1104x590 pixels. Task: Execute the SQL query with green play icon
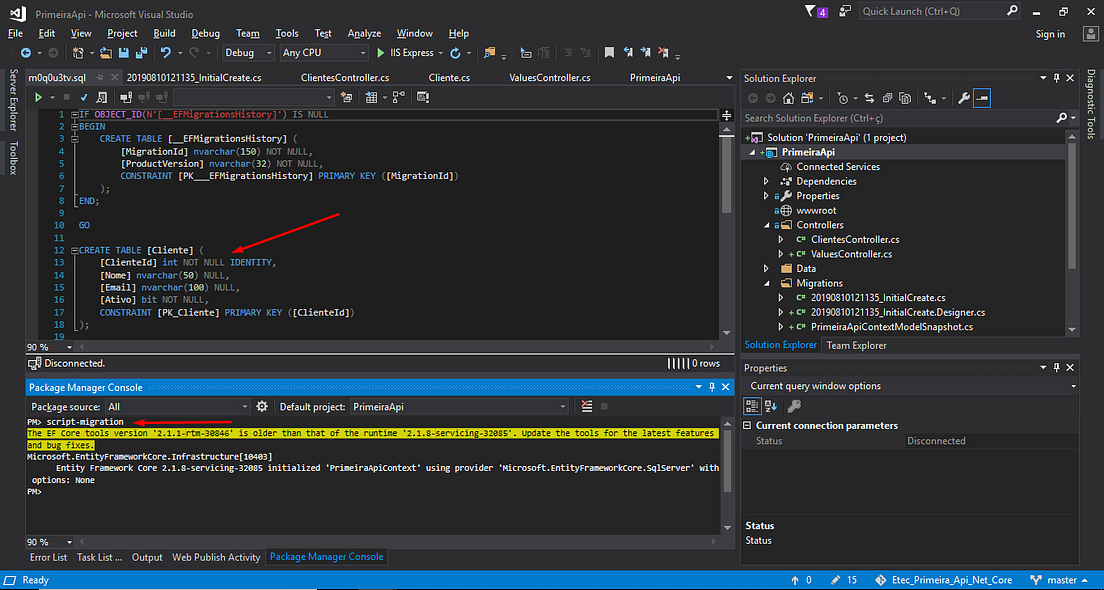coord(38,97)
